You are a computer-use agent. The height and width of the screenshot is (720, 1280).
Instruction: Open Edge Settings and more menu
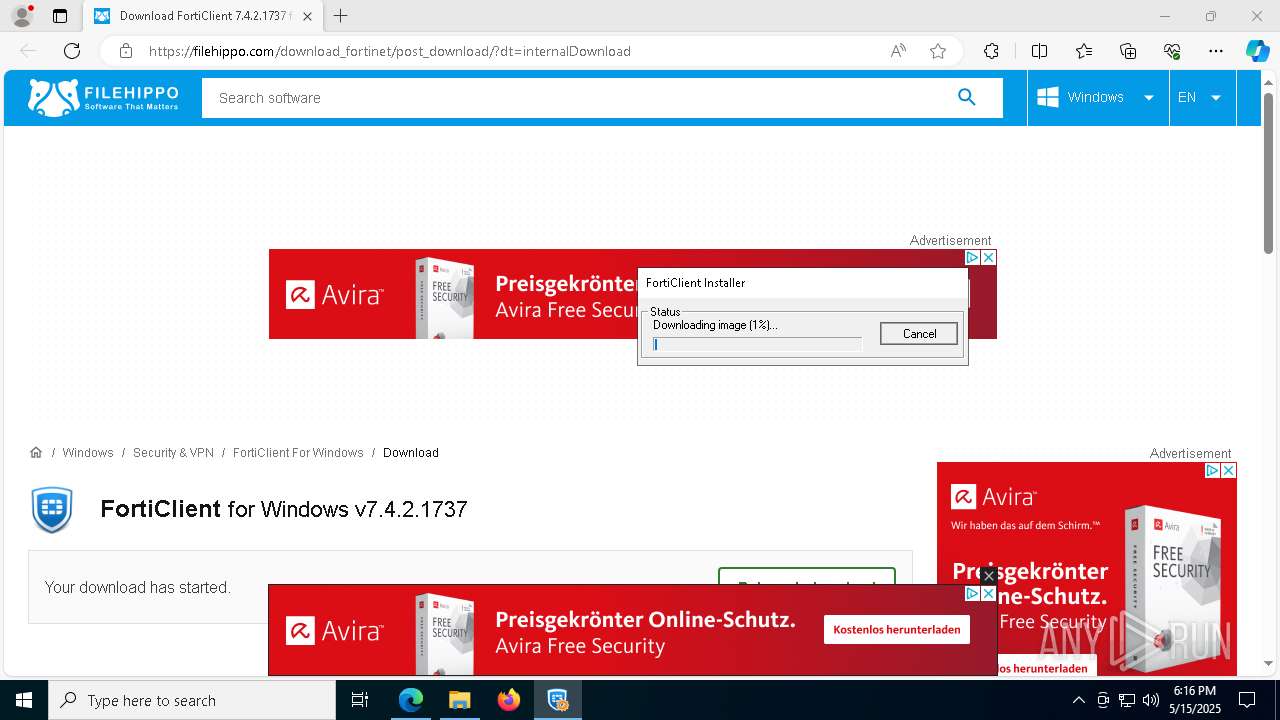click(1216, 51)
